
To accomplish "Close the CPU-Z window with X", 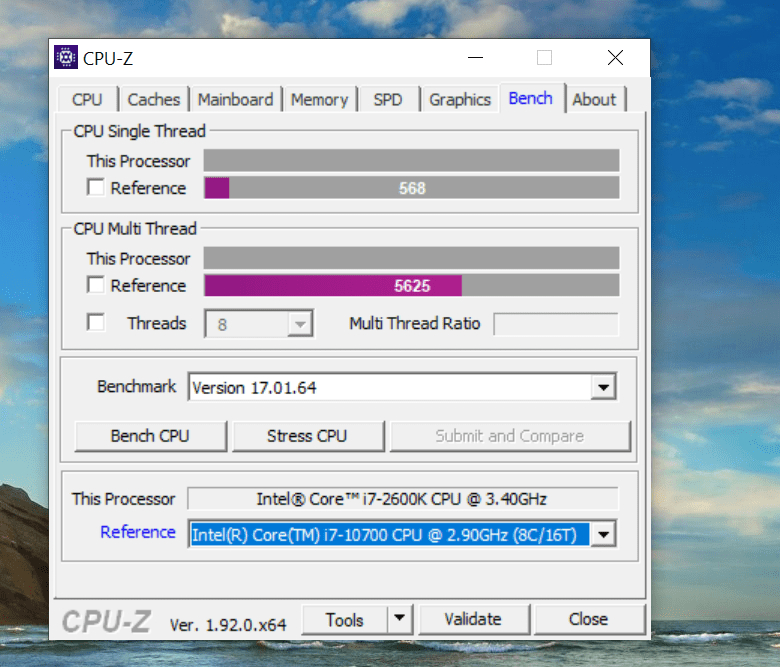I will (615, 58).
